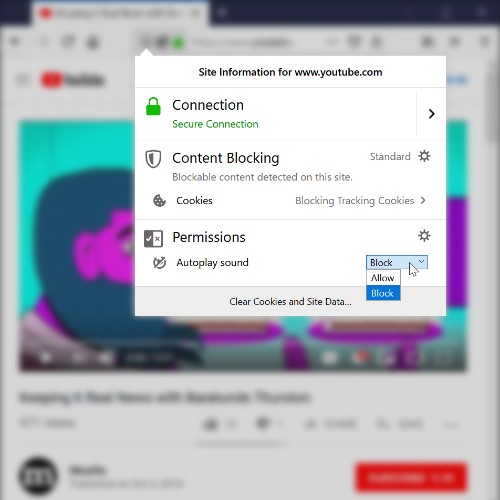The image size is (500, 500).
Task: Click Clear Cookies and Site Data
Action: (x=290, y=302)
